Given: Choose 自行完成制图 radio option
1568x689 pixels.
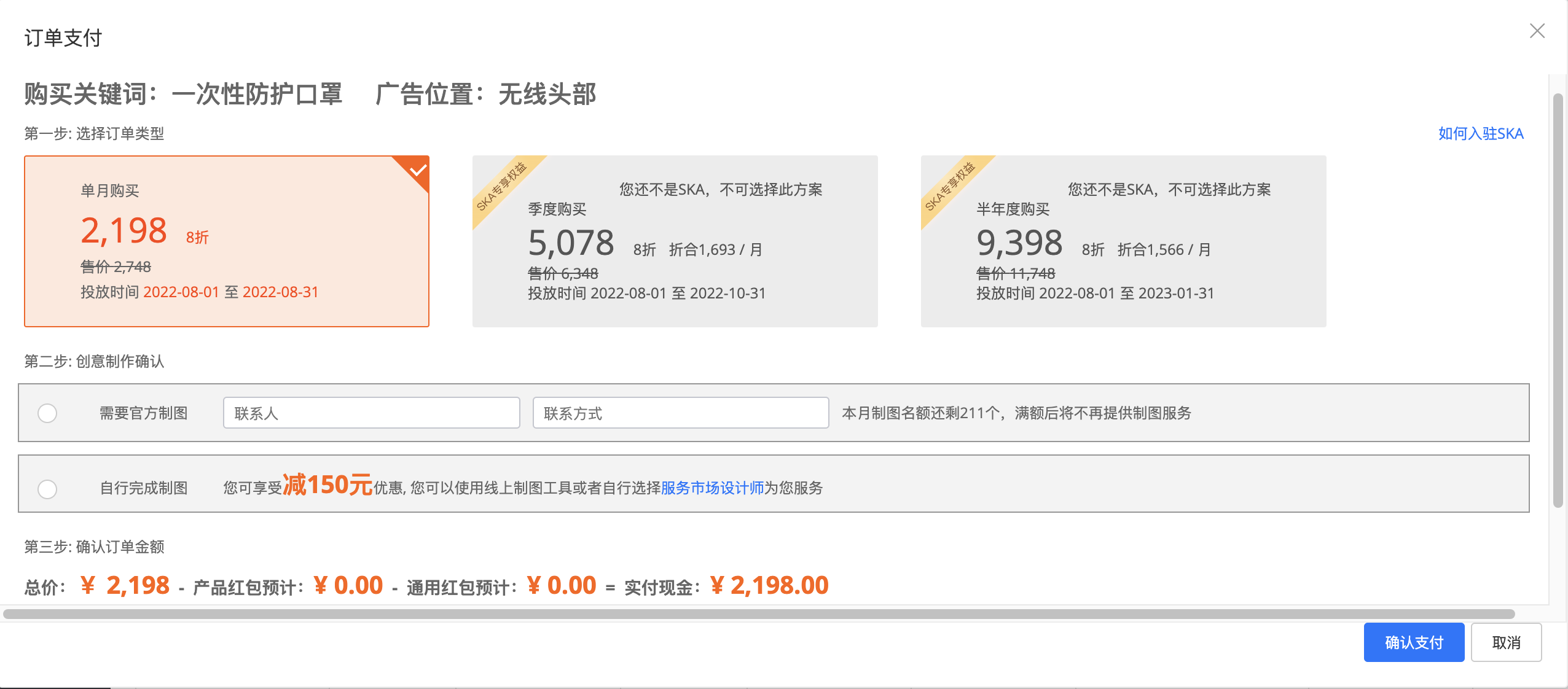Looking at the screenshot, I should point(47,489).
